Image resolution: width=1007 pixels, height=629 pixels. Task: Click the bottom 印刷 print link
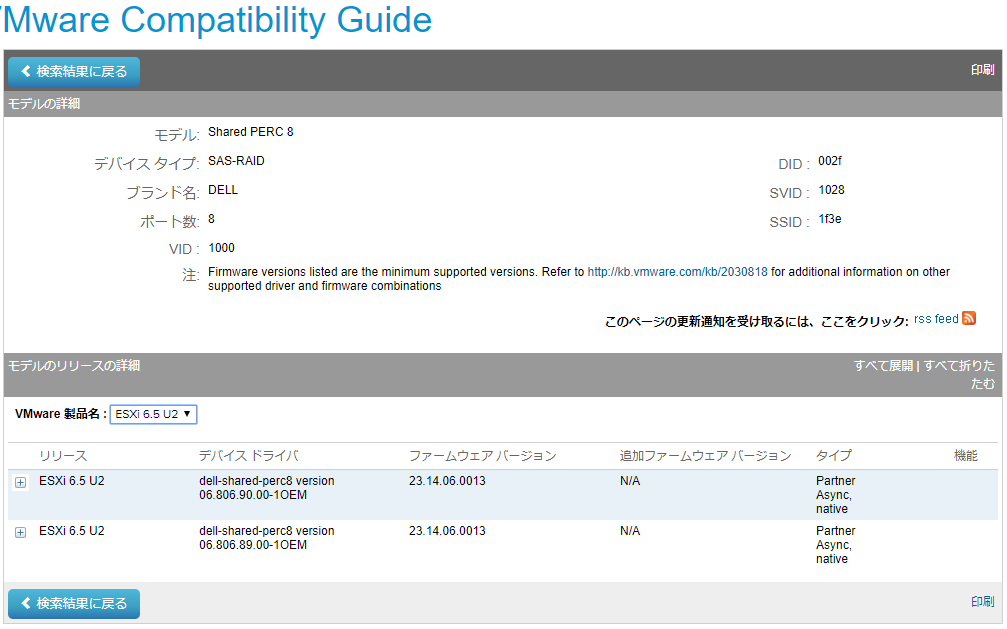[x=982, y=601]
